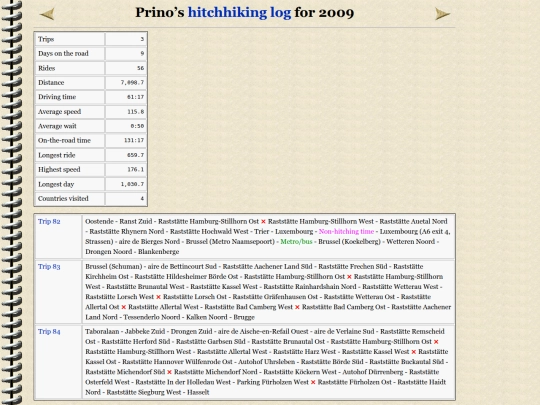The height and width of the screenshot is (405, 540).
Task: Click 'Hasselt' at end of Trip 84
Action: tap(198, 392)
